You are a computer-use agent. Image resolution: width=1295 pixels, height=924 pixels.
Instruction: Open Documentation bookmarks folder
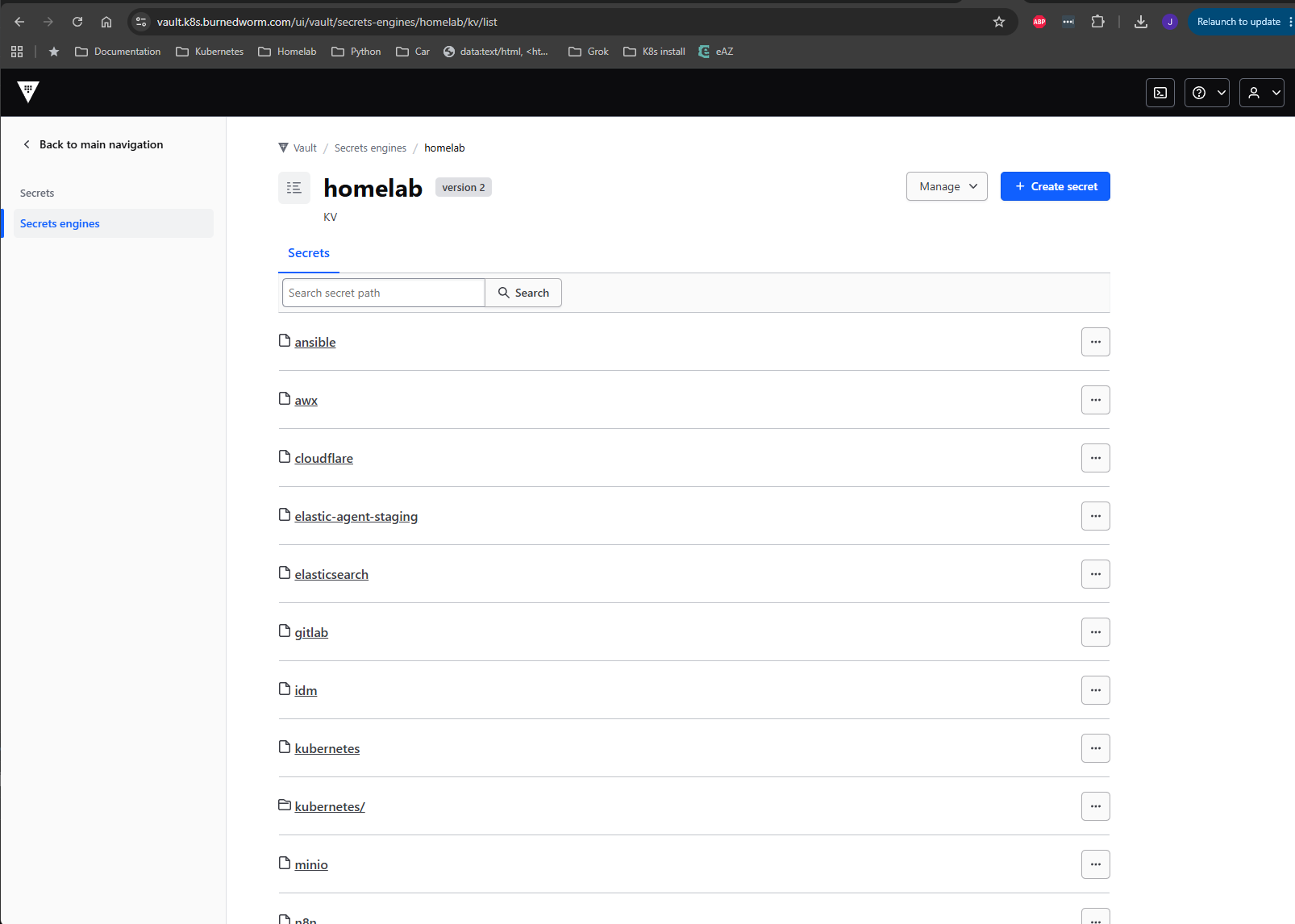tap(118, 52)
